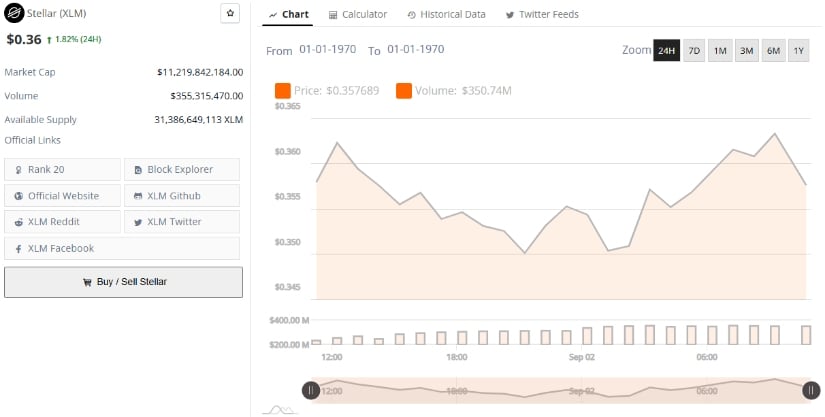Screen dimensions: 825x417
Task: Set chart zoom to 7D
Action: [694, 50]
